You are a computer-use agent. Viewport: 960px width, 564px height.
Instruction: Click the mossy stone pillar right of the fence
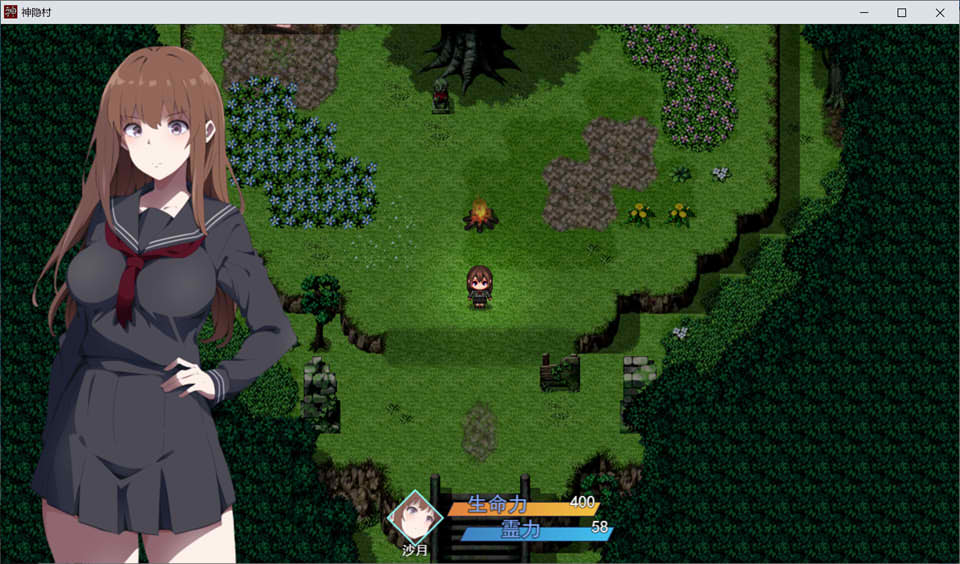638,385
